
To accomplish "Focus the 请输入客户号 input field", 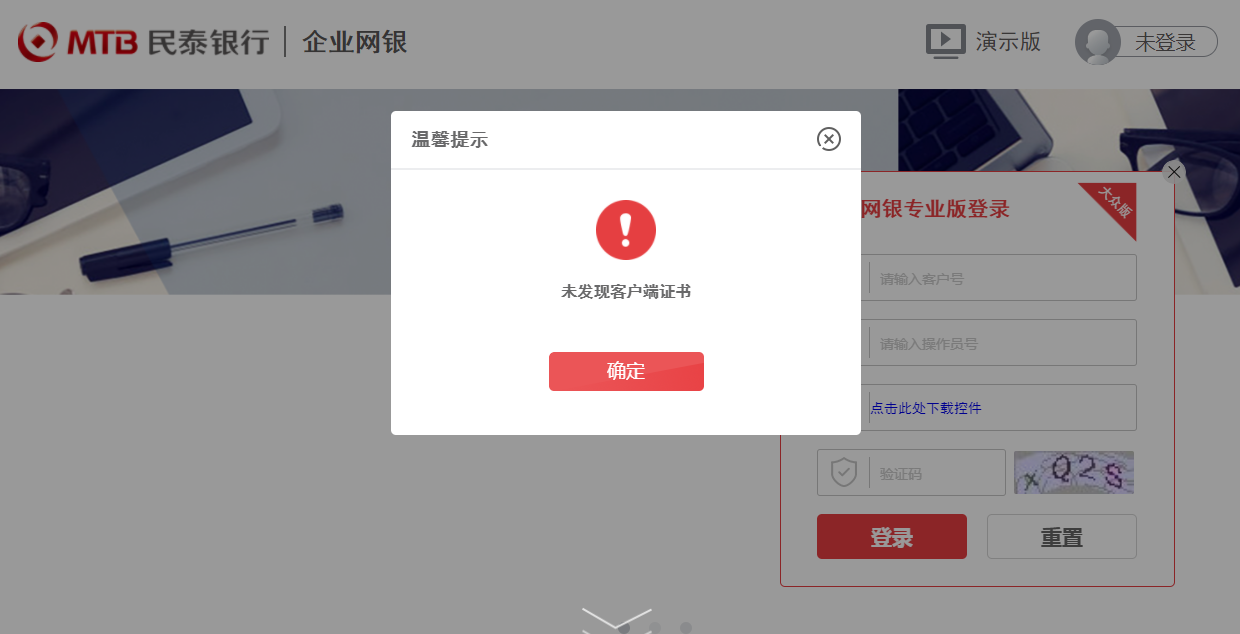I will [977, 277].
